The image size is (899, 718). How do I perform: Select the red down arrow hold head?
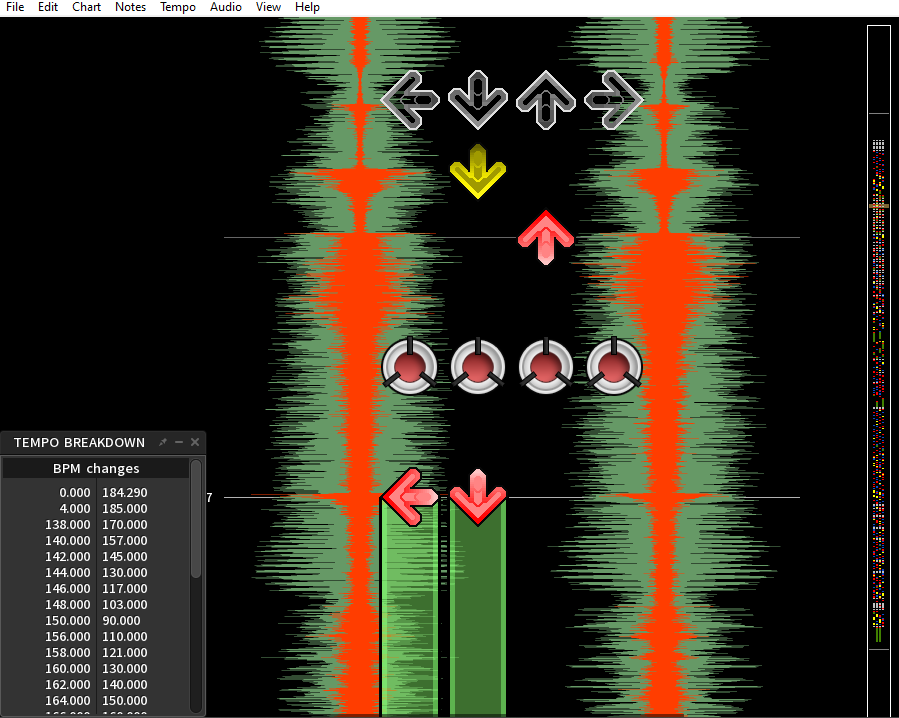(478, 497)
